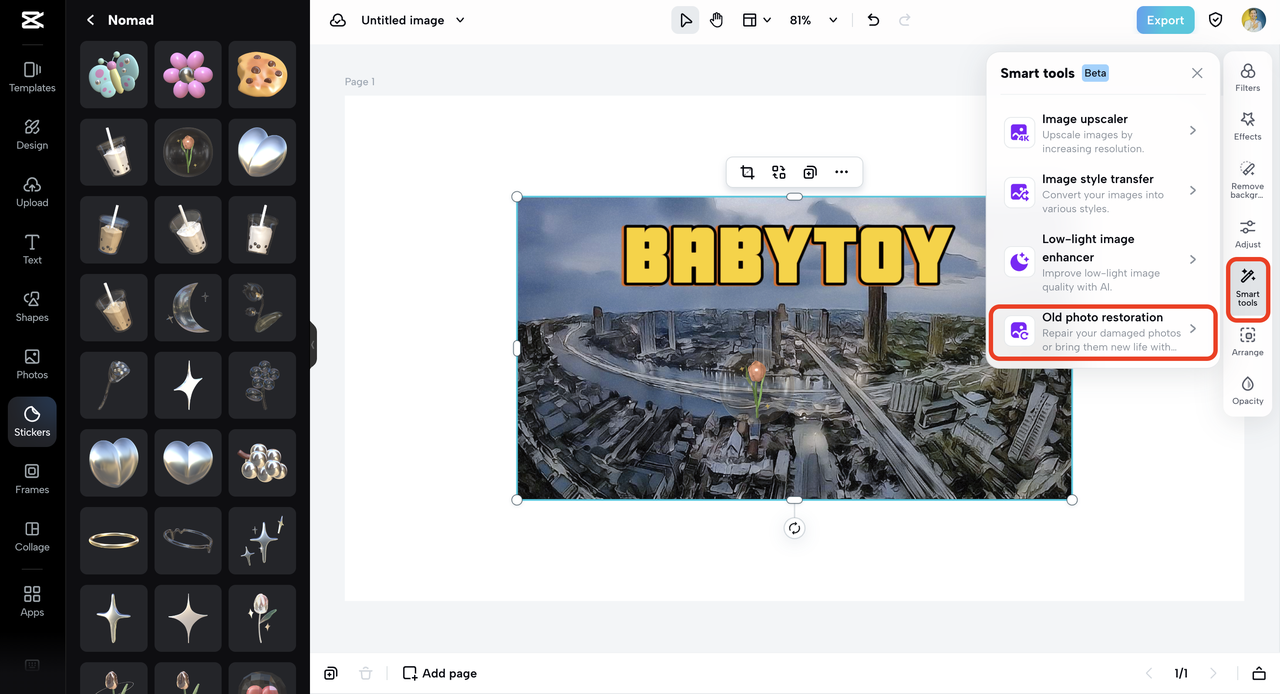Close the Smart tools panel

[x=1197, y=73]
